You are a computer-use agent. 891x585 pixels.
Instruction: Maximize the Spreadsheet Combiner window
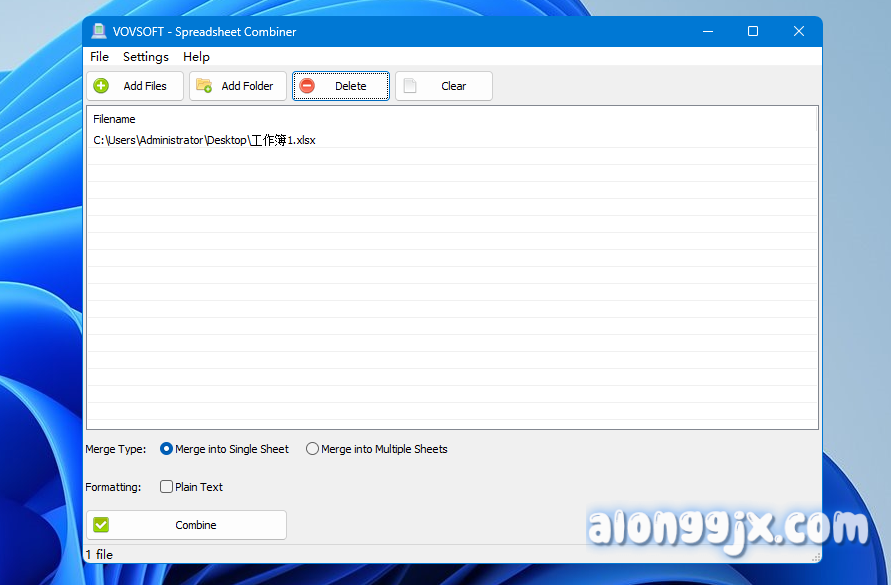pyautogui.click(x=753, y=31)
